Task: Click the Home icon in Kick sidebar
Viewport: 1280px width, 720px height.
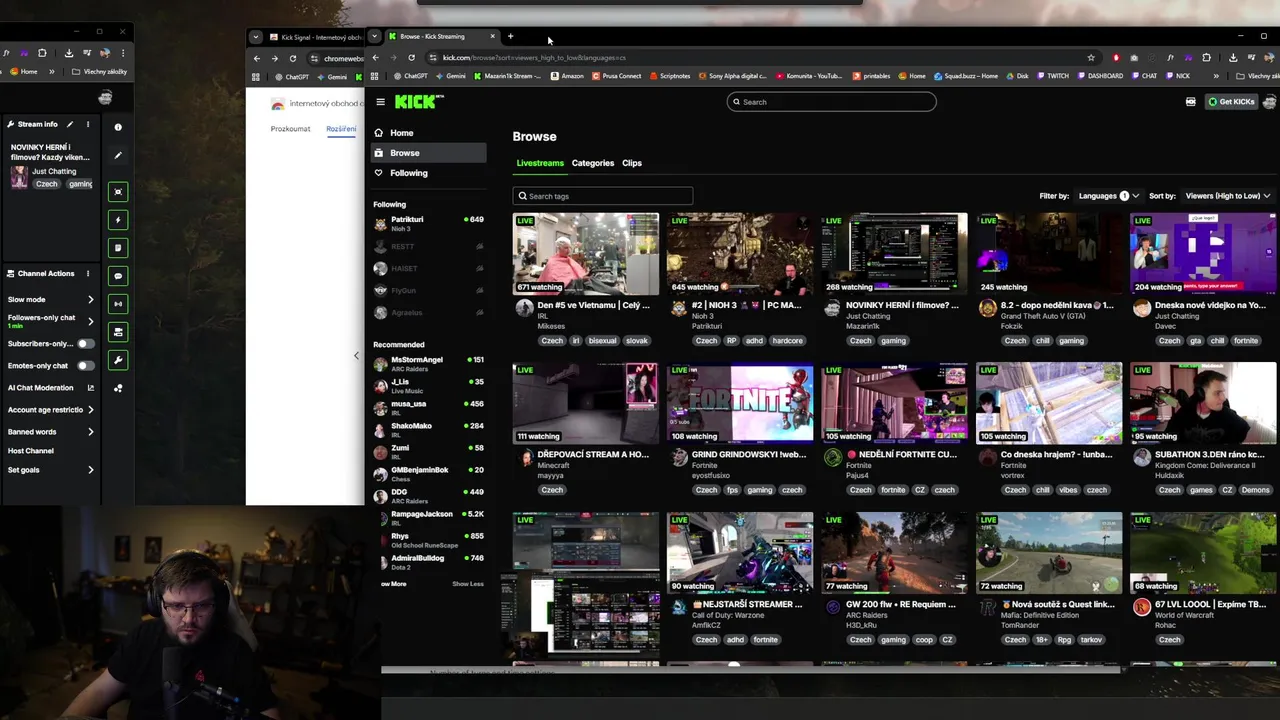Action: (378, 133)
